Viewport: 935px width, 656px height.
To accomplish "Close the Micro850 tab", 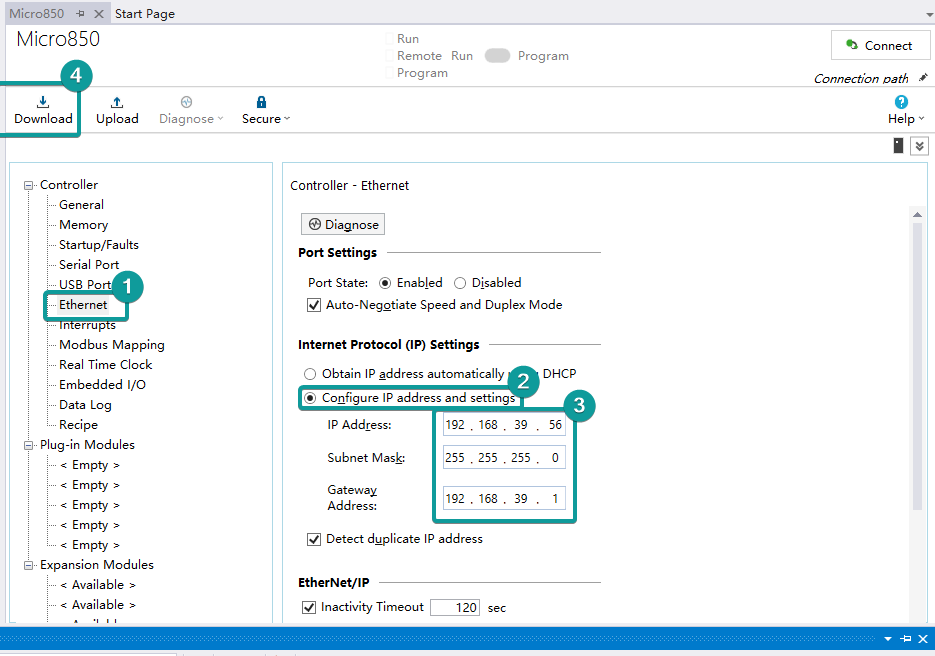I will click(98, 14).
